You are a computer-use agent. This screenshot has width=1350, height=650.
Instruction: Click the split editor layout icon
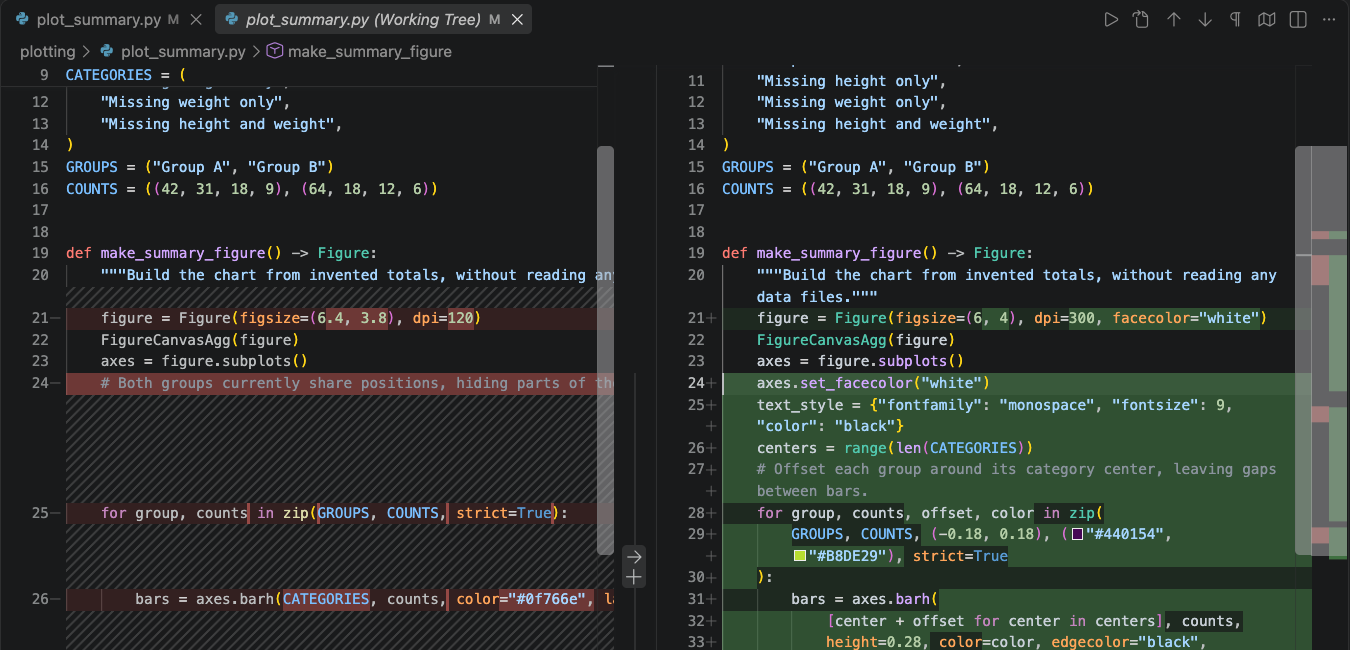(x=1298, y=20)
